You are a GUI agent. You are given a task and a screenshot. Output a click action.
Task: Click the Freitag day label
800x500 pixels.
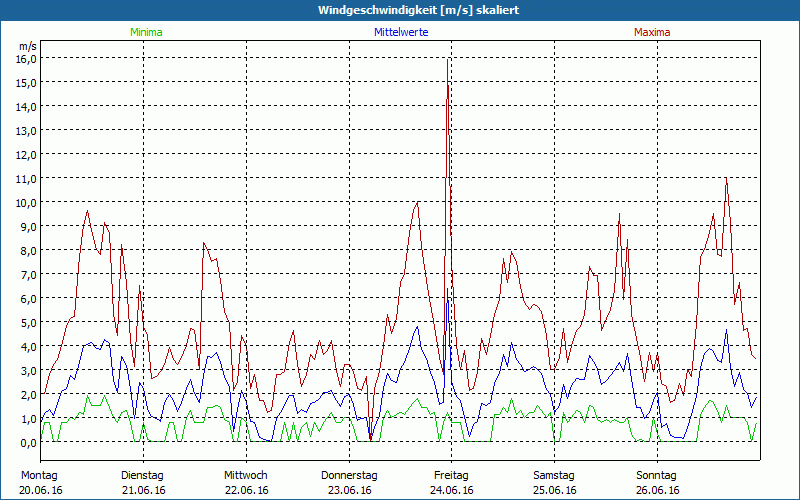[451, 476]
